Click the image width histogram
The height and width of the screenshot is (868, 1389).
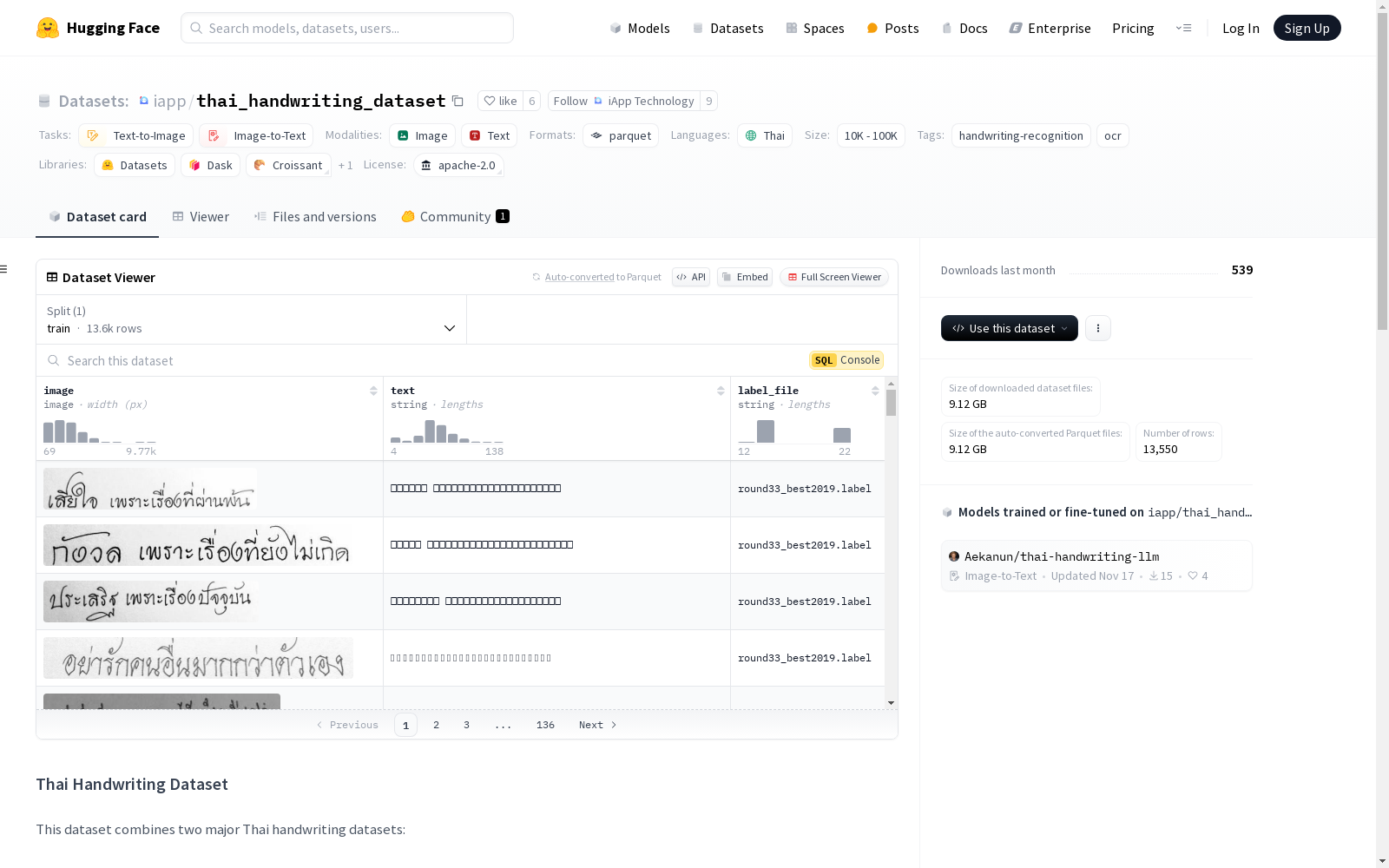tap(100, 431)
